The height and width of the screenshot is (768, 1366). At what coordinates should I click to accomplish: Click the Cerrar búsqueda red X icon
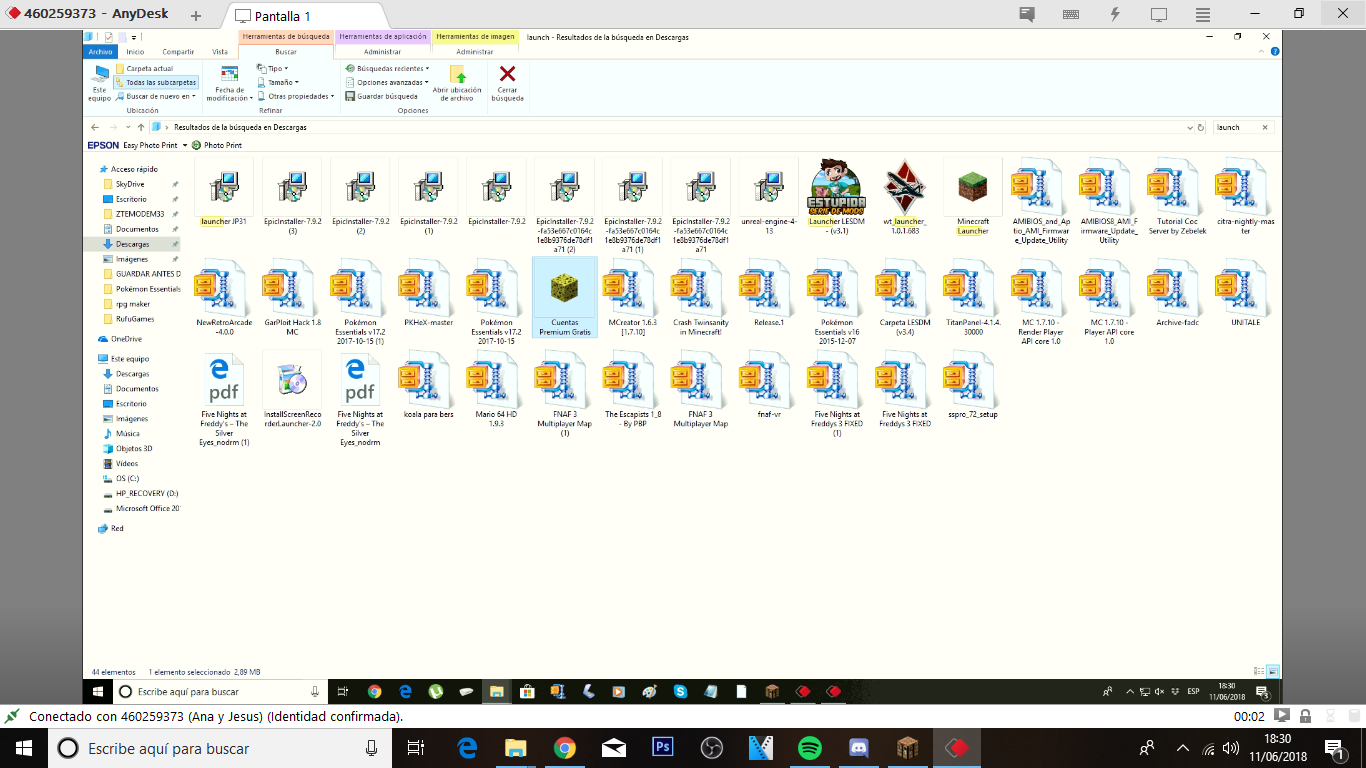pos(507,75)
